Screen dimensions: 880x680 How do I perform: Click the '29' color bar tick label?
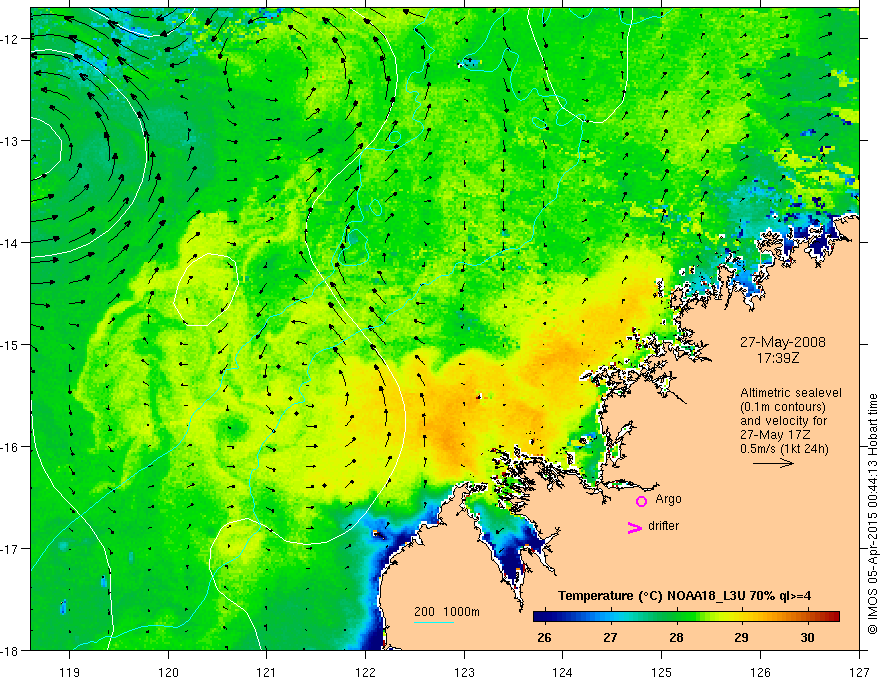point(741,637)
